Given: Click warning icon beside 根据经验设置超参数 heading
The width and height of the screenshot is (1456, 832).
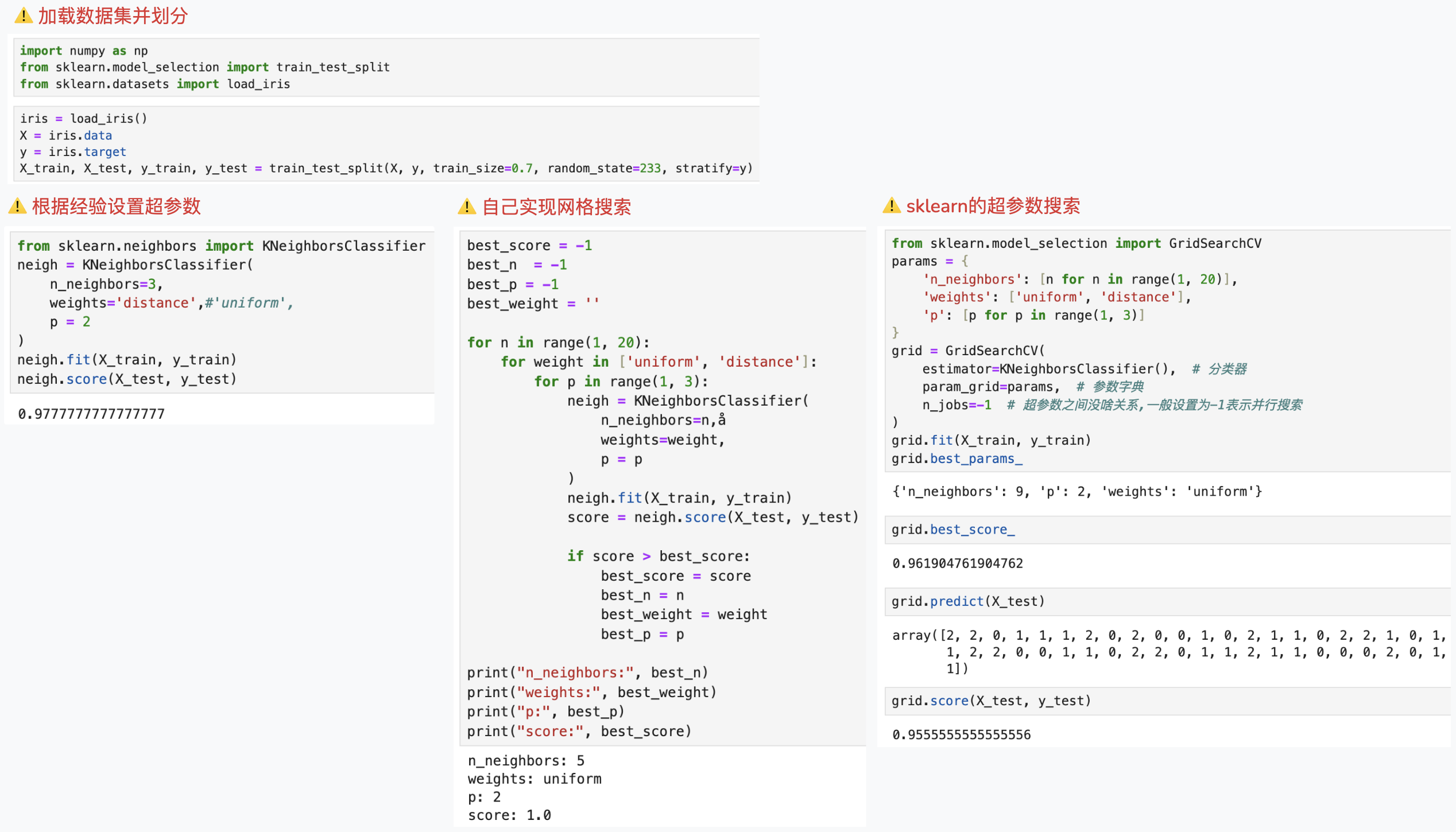Looking at the screenshot, I should click(x=17, y=206).
